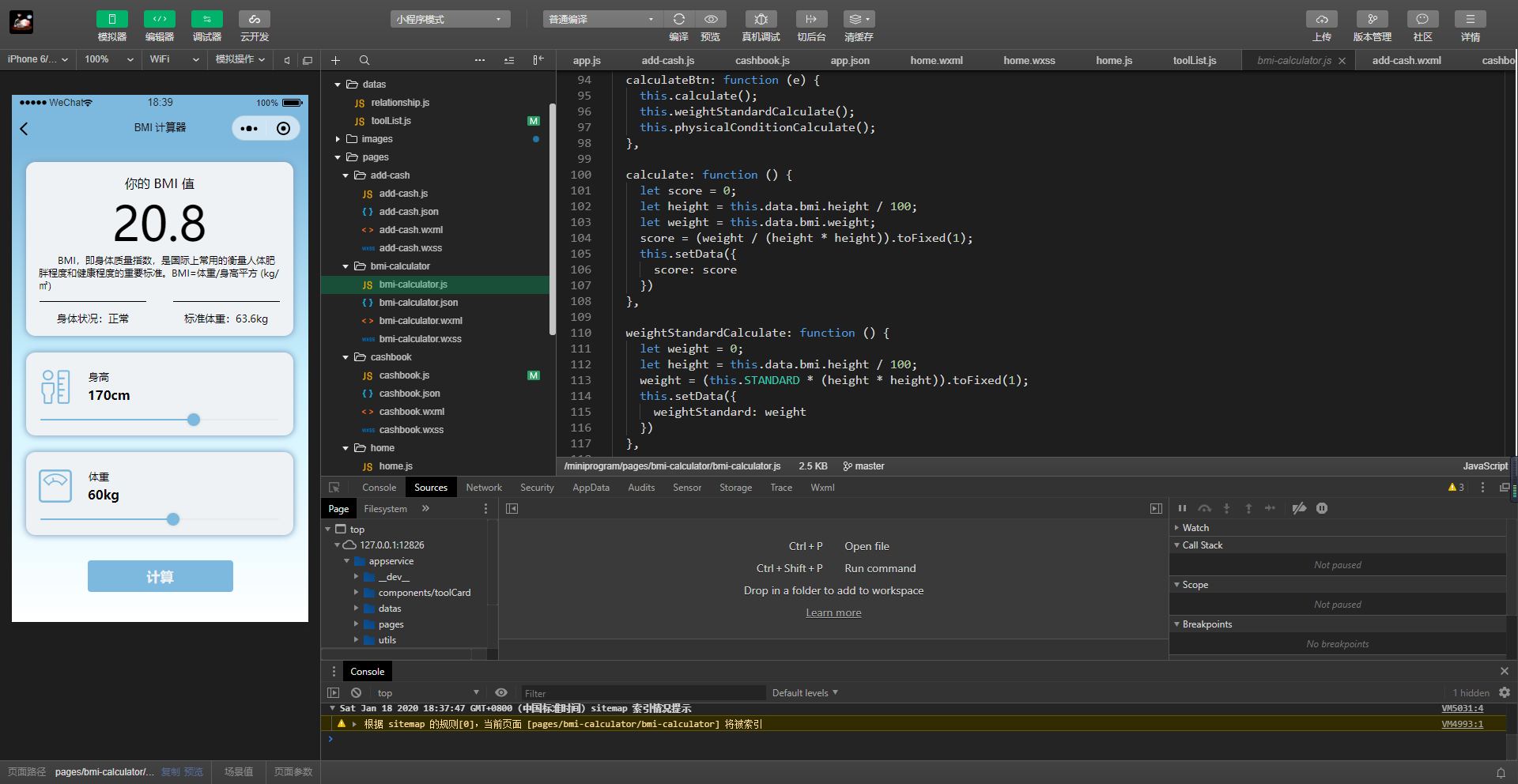The width and height of the screenshot is (1518, 784).
Task: Expand the pages folder in Sources
Action: point(356,624)
